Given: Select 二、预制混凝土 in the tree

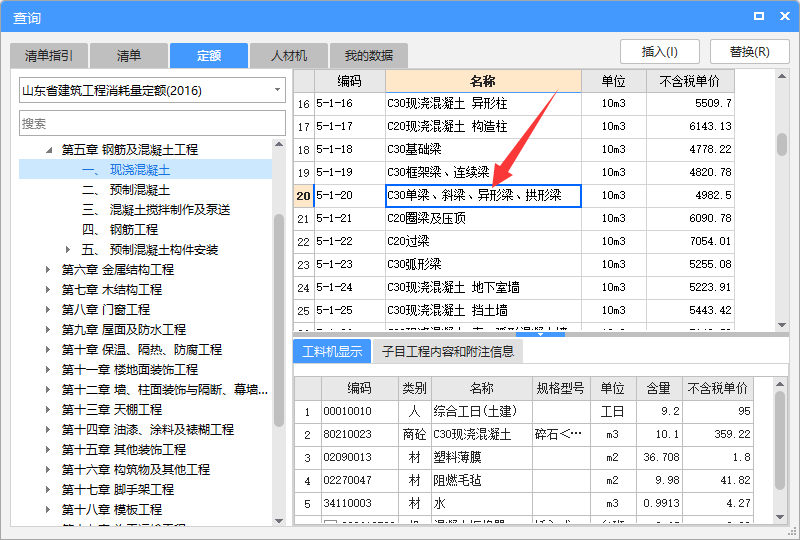Looking at the screenshot, I should click(x=126, y=190).
